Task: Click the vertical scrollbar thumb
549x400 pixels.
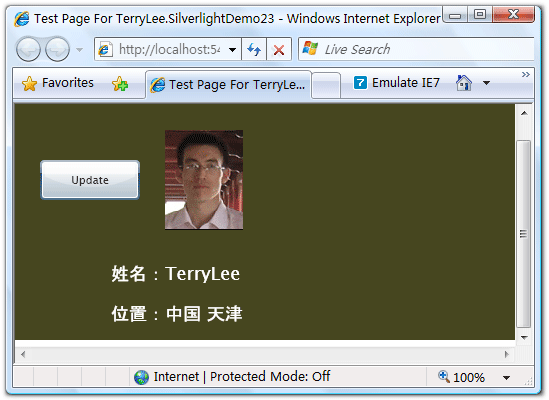Action: click(x=524, y=234)
